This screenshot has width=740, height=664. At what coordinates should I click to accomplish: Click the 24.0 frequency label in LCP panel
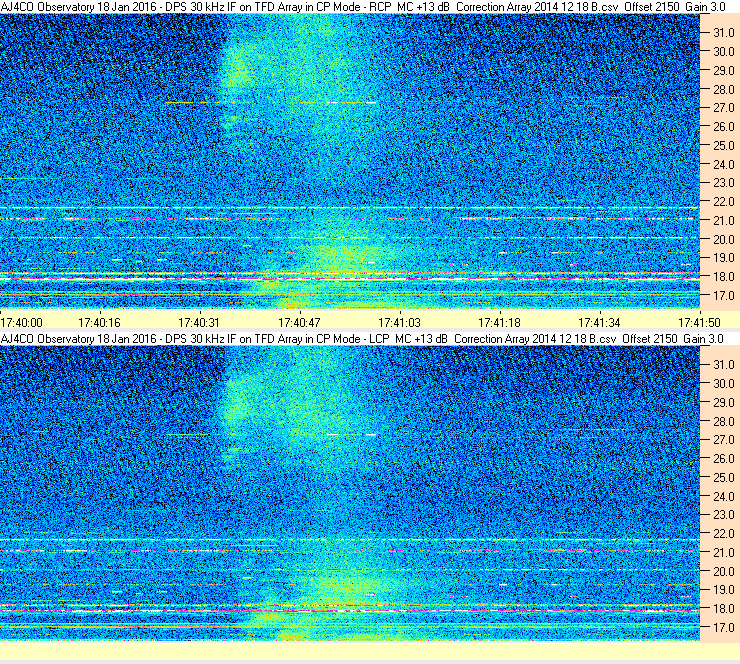(723, 496)
